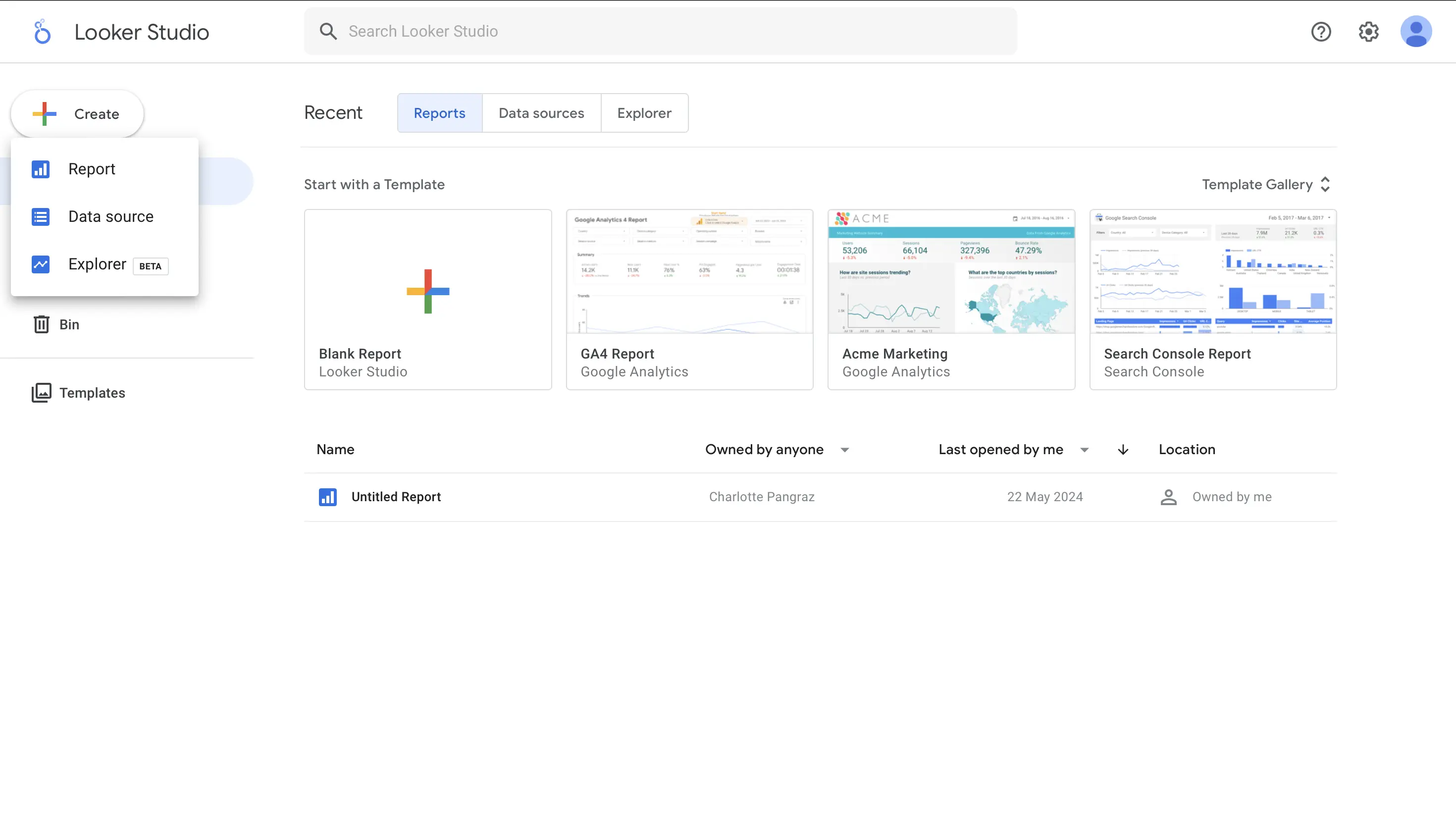Switch to the Explorer tab
1456x832 pixels.
pos(644,113)
